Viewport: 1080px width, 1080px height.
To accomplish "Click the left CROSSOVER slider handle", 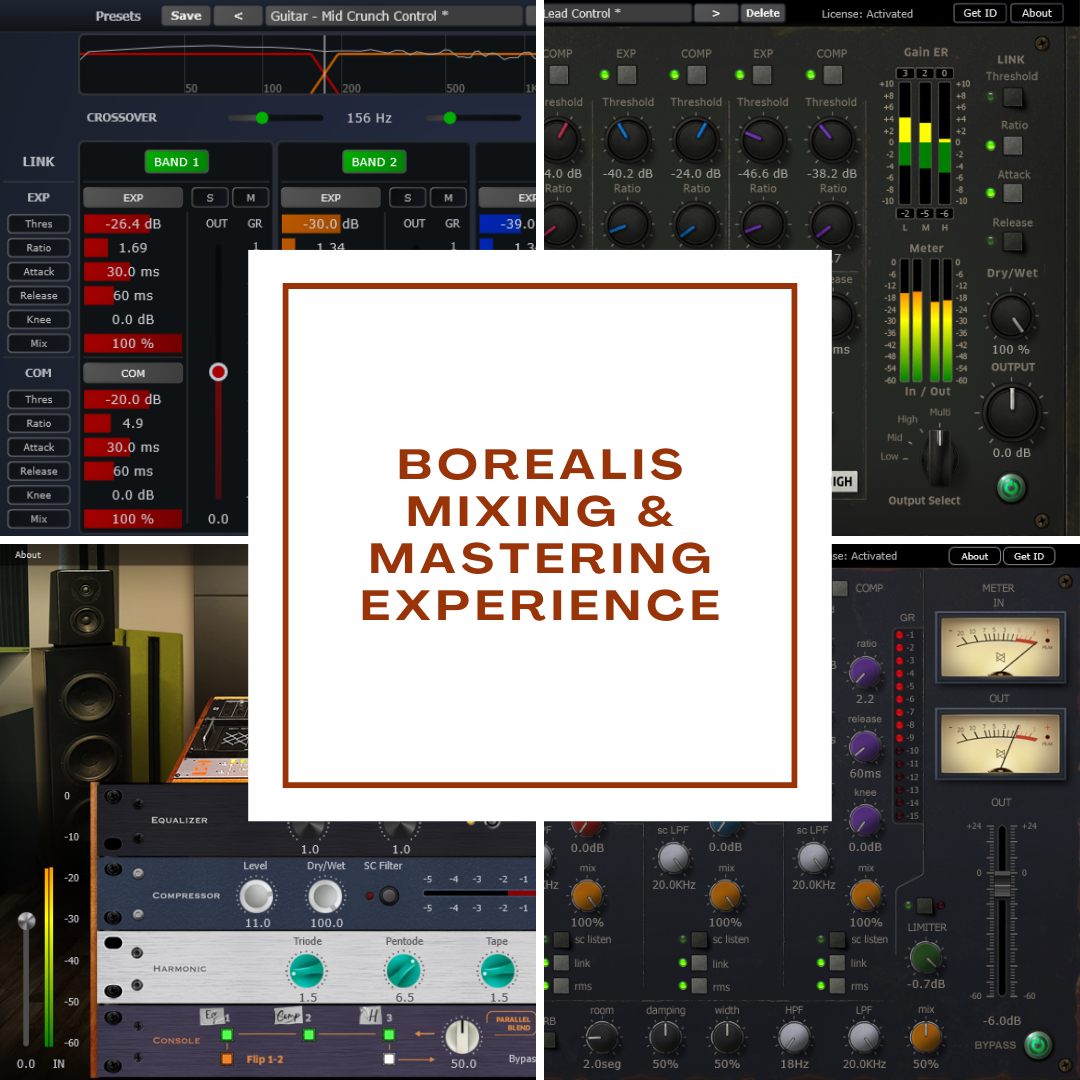I will [262, 118].
